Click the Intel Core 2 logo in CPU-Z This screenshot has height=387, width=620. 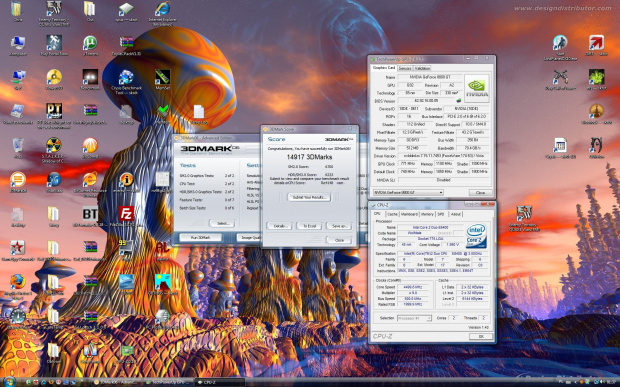pyautogui.click(x=476, y=236)
